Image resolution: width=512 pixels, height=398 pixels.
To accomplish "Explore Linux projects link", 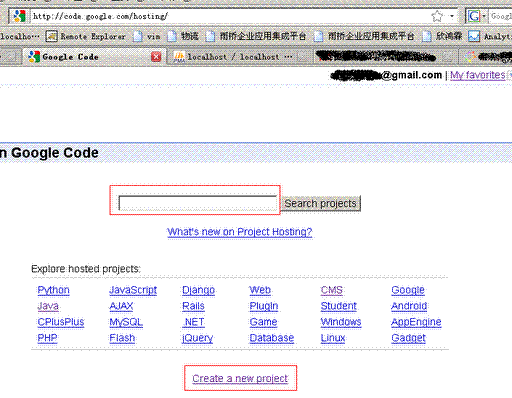I will (333, 338).
